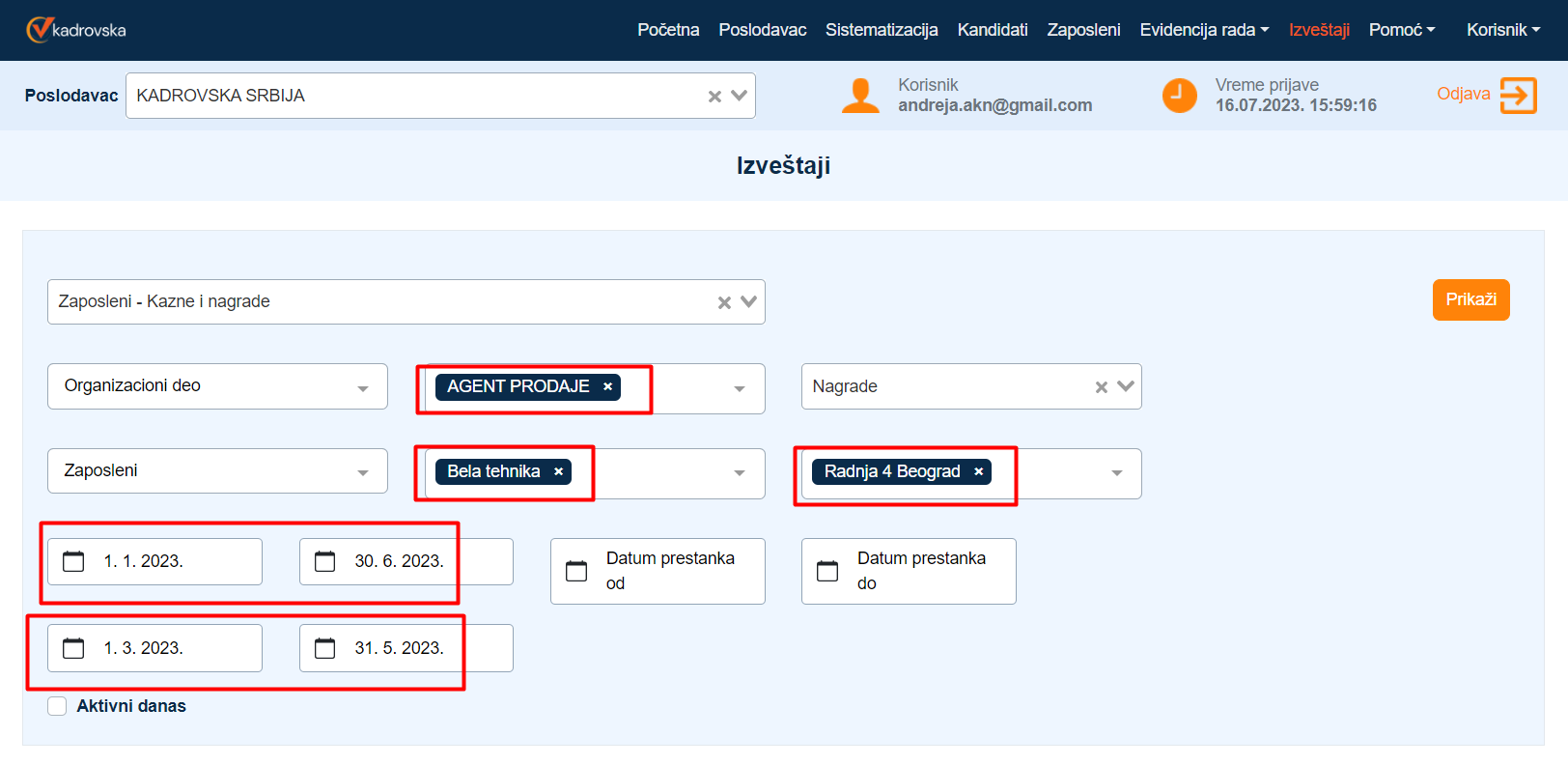Click calendar icon next to 1. 1. 2023.
The image size is (1568, 765).
click(x=73, y=561)
